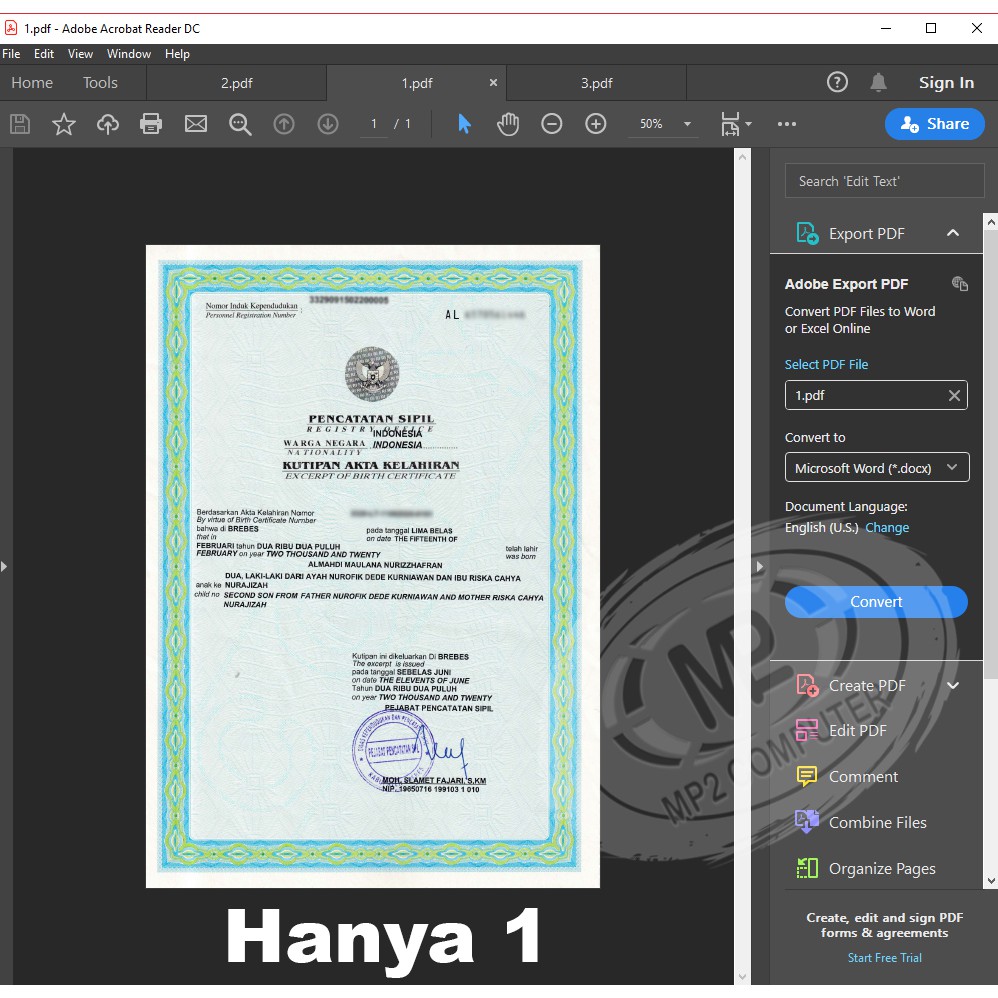Viewport: 998px width, 998px height.
Task: Switch to the 3.pdf tab
Action: click(x=596, y=83)
